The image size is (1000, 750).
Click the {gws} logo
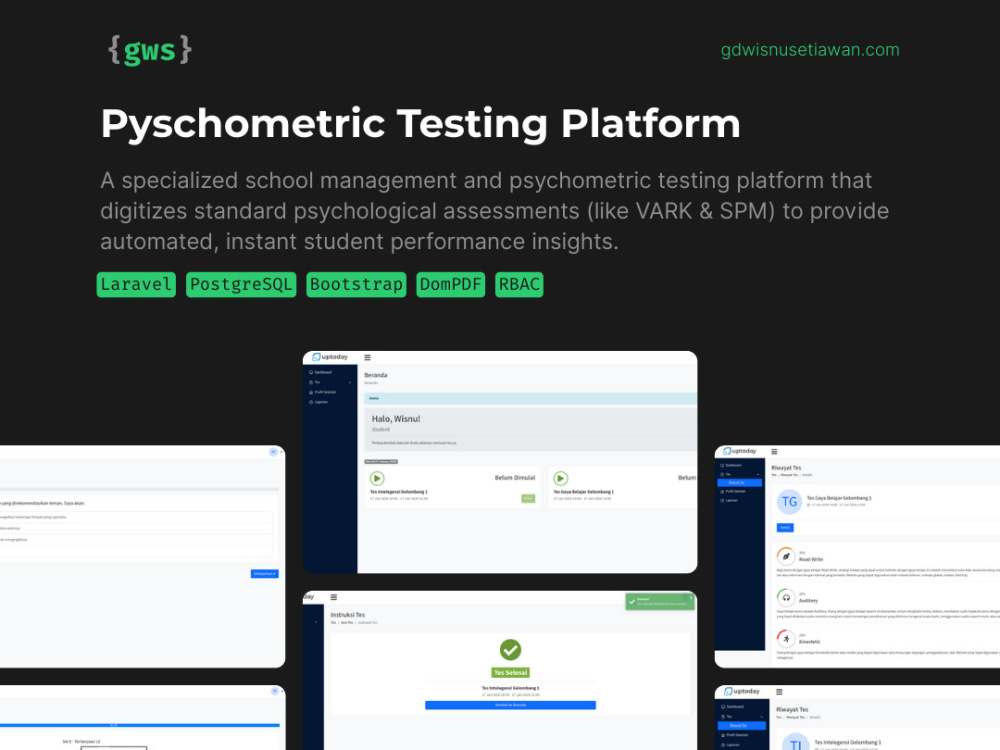click(150, 50)
